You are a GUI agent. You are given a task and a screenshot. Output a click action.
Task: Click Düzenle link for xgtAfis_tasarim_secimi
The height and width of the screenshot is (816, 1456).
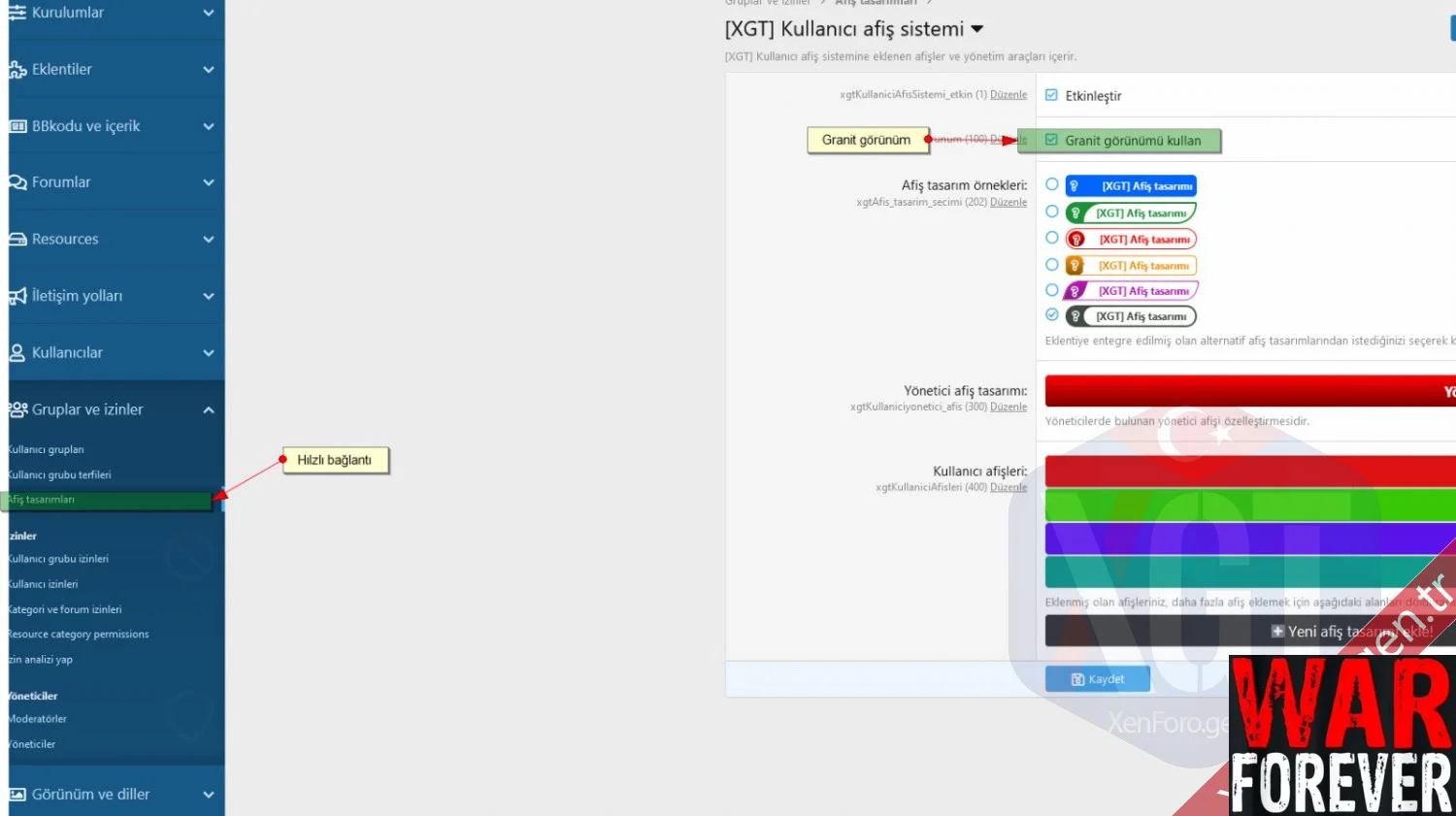pyautogui.click(x=1009, y=203)
